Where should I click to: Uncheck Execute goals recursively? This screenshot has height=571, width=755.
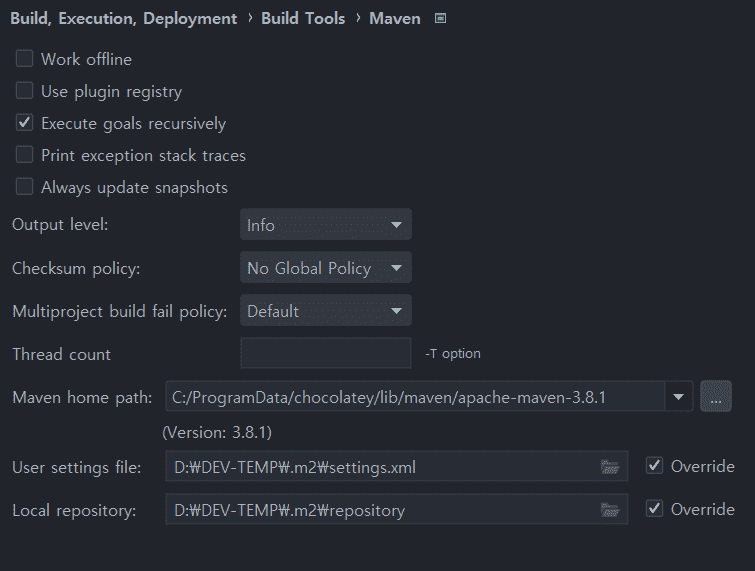point(24,123)
